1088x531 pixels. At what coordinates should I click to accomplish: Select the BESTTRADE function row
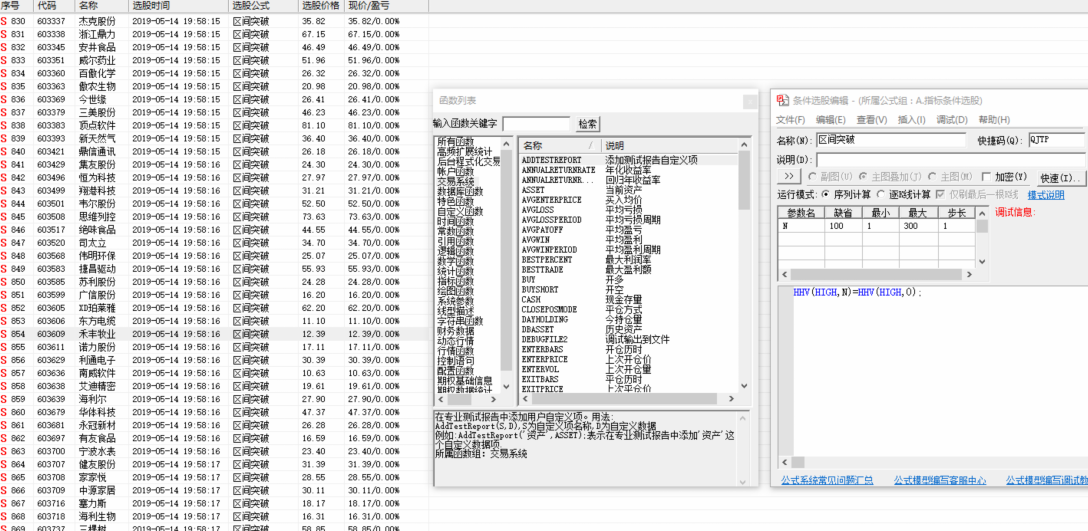[627, 269]
